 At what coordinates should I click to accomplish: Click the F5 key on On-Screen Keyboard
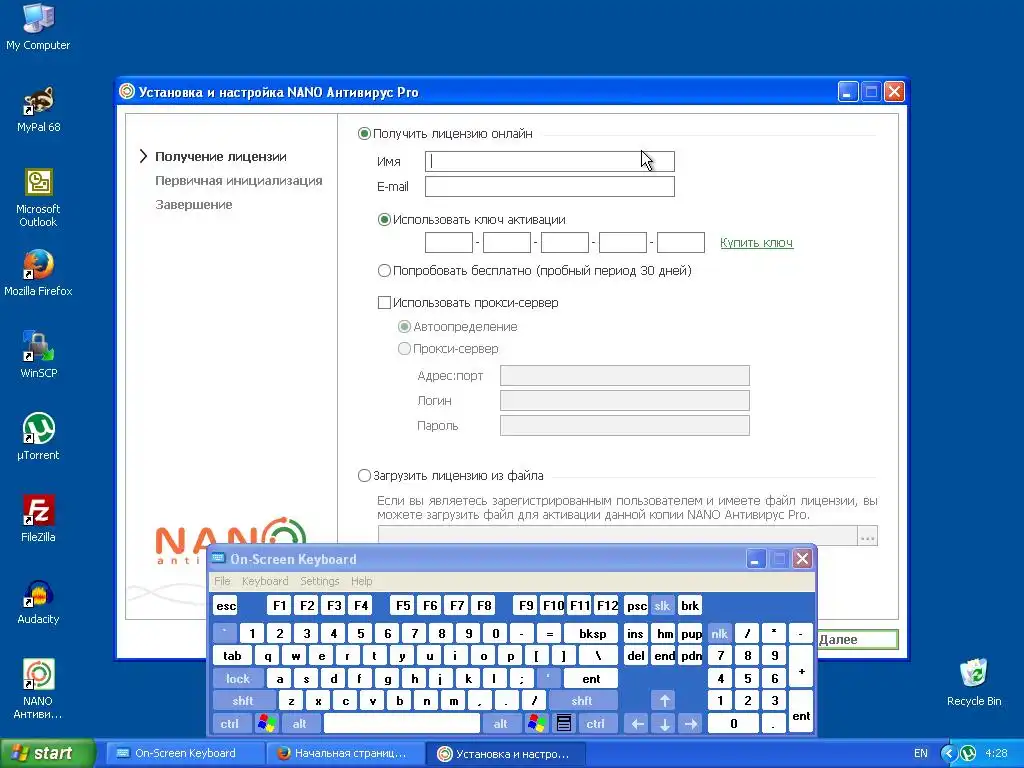(403, 605)
